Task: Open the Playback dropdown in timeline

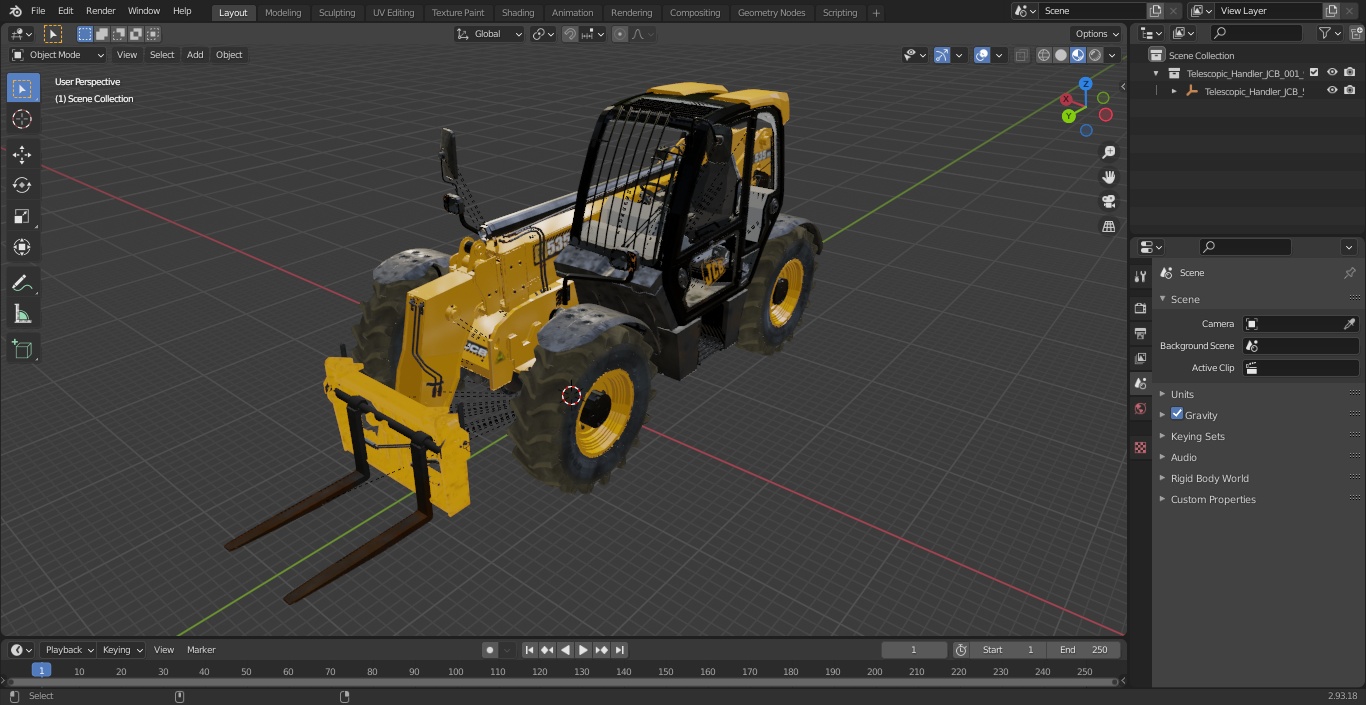Action: pos(69,650)
